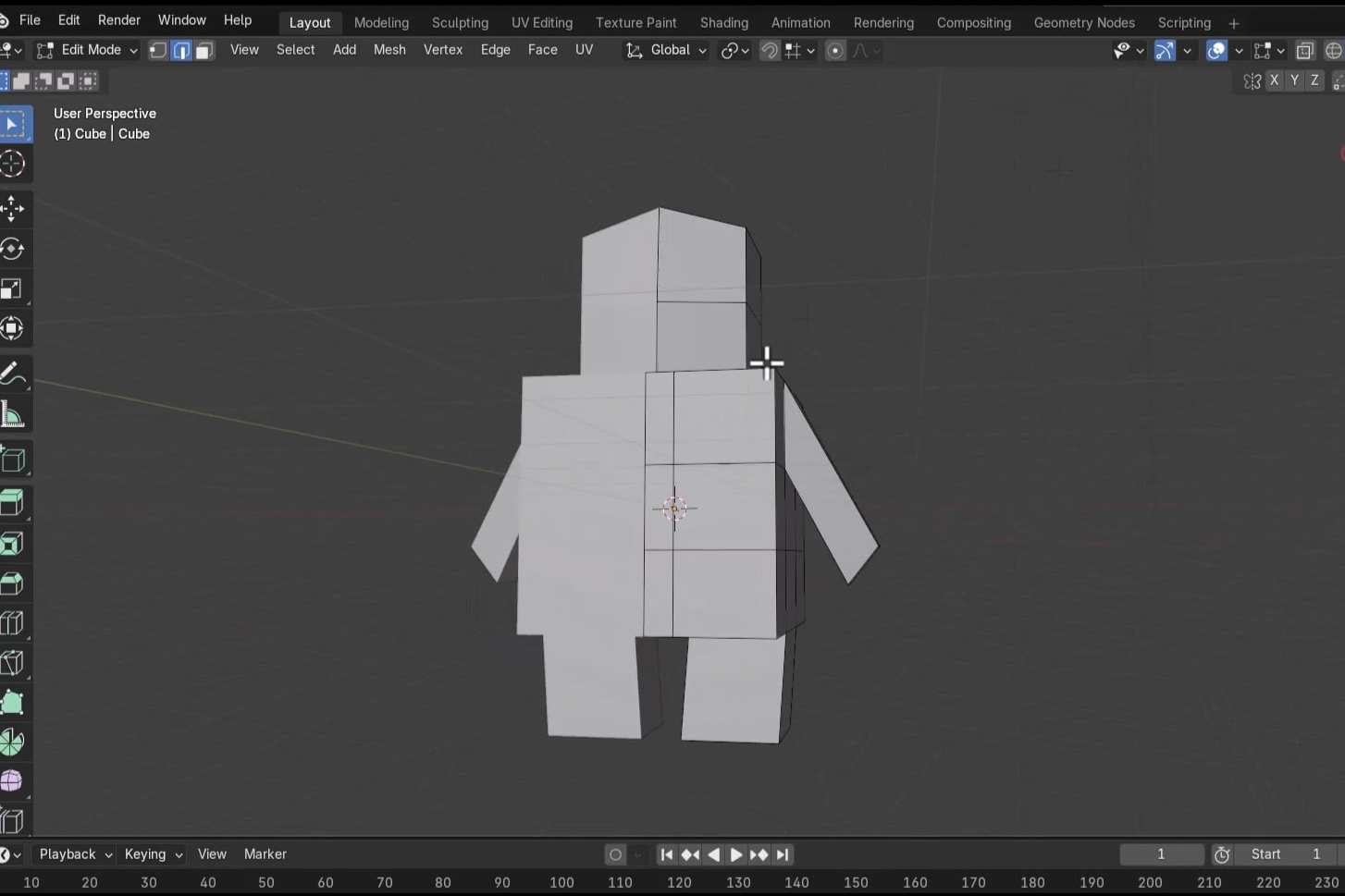Select the Rotate tool
This screenshot has width=1345, height=896.
[13, 249]
